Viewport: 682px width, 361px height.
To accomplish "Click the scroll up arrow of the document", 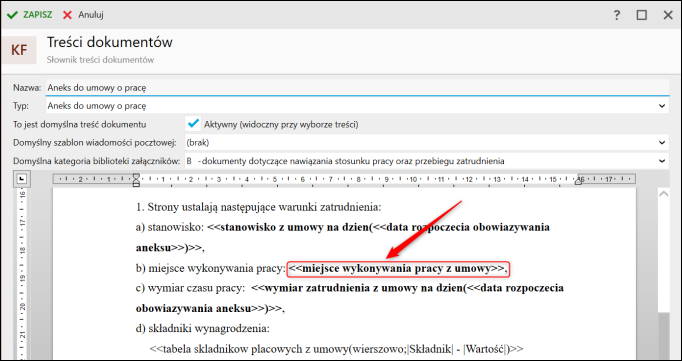I will [x=663, y=195].
